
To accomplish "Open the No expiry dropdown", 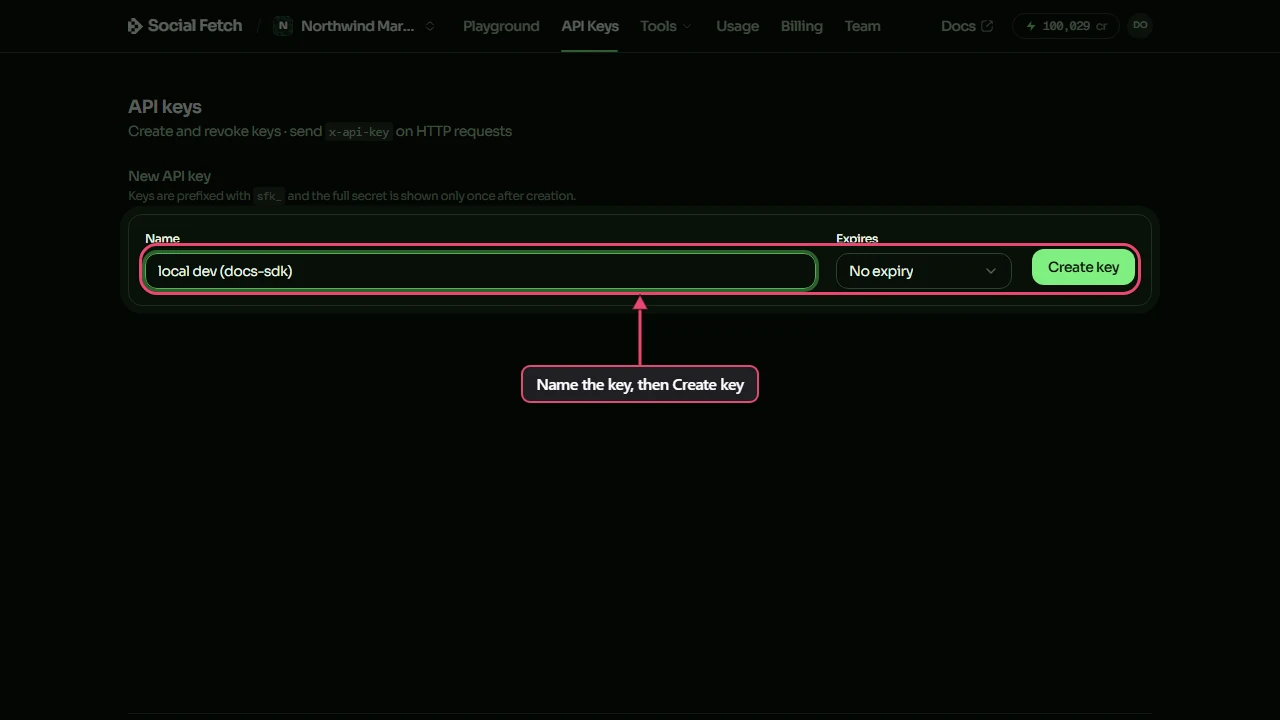I will tap(923, 271).
